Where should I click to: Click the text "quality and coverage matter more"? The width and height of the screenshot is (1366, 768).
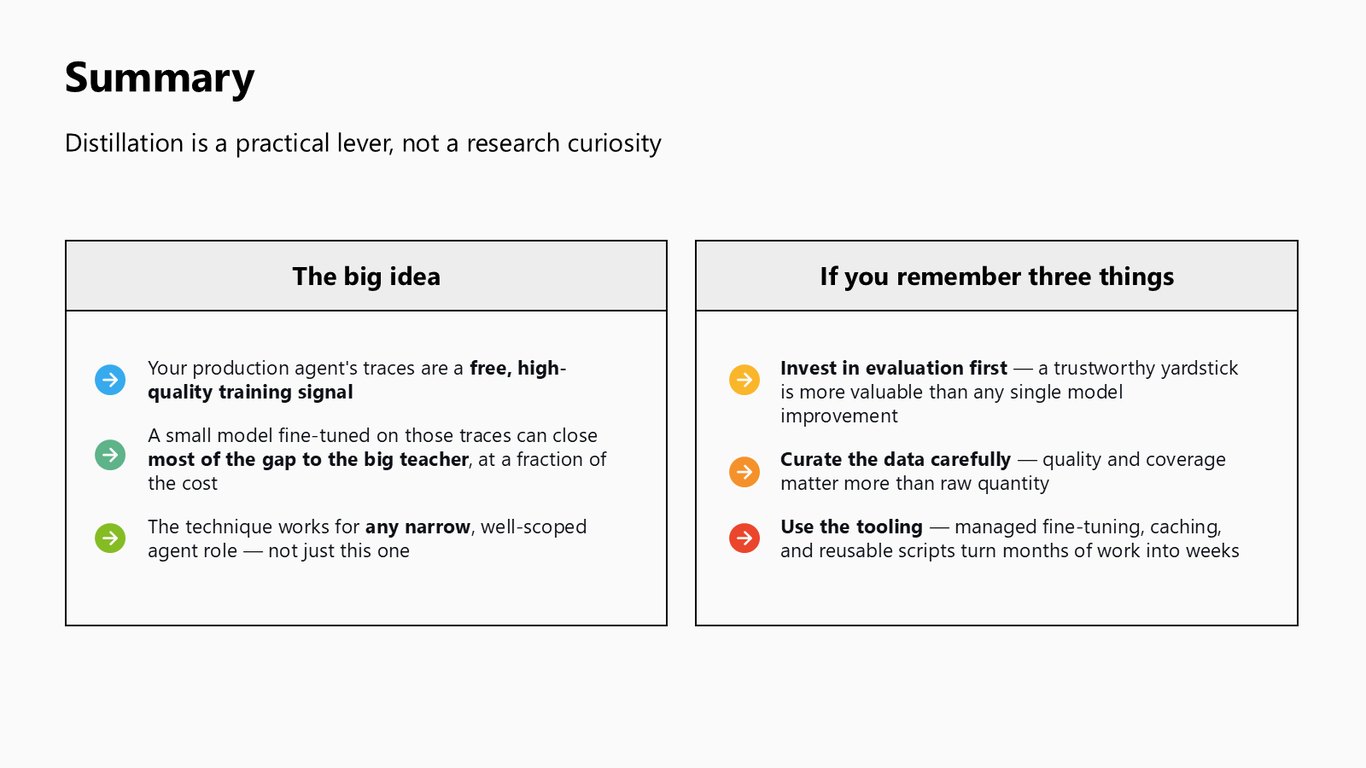pyautogui.click(x=1003, y=471)
